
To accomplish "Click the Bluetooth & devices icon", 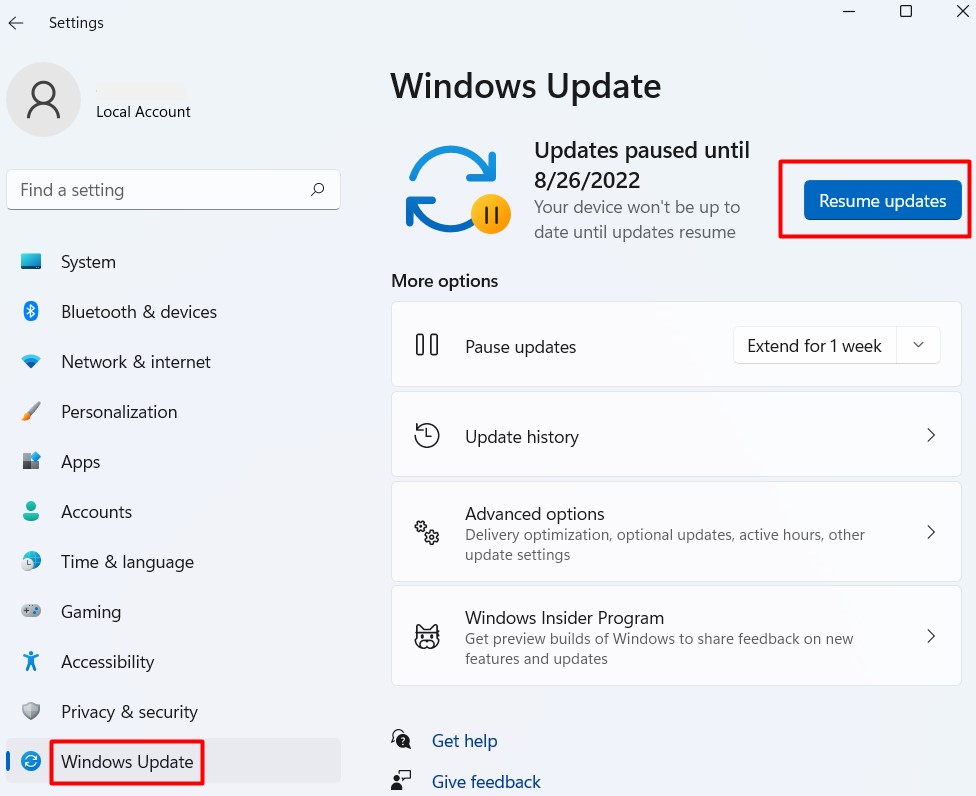I will pos(31,311).
